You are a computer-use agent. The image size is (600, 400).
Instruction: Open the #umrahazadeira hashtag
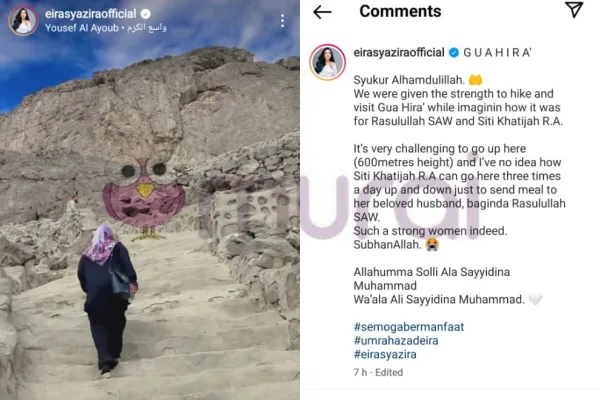(x=396, y=341)
